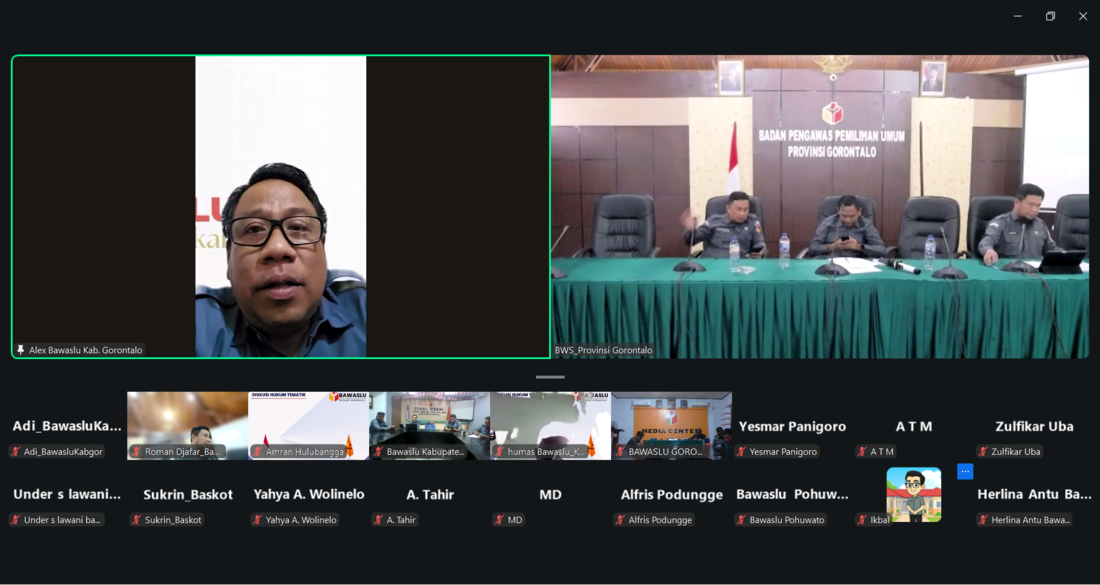The width and height of the screenshot is (1100, 585).
Task: Click the large A. Tahir display name
Action: [430, 495]
